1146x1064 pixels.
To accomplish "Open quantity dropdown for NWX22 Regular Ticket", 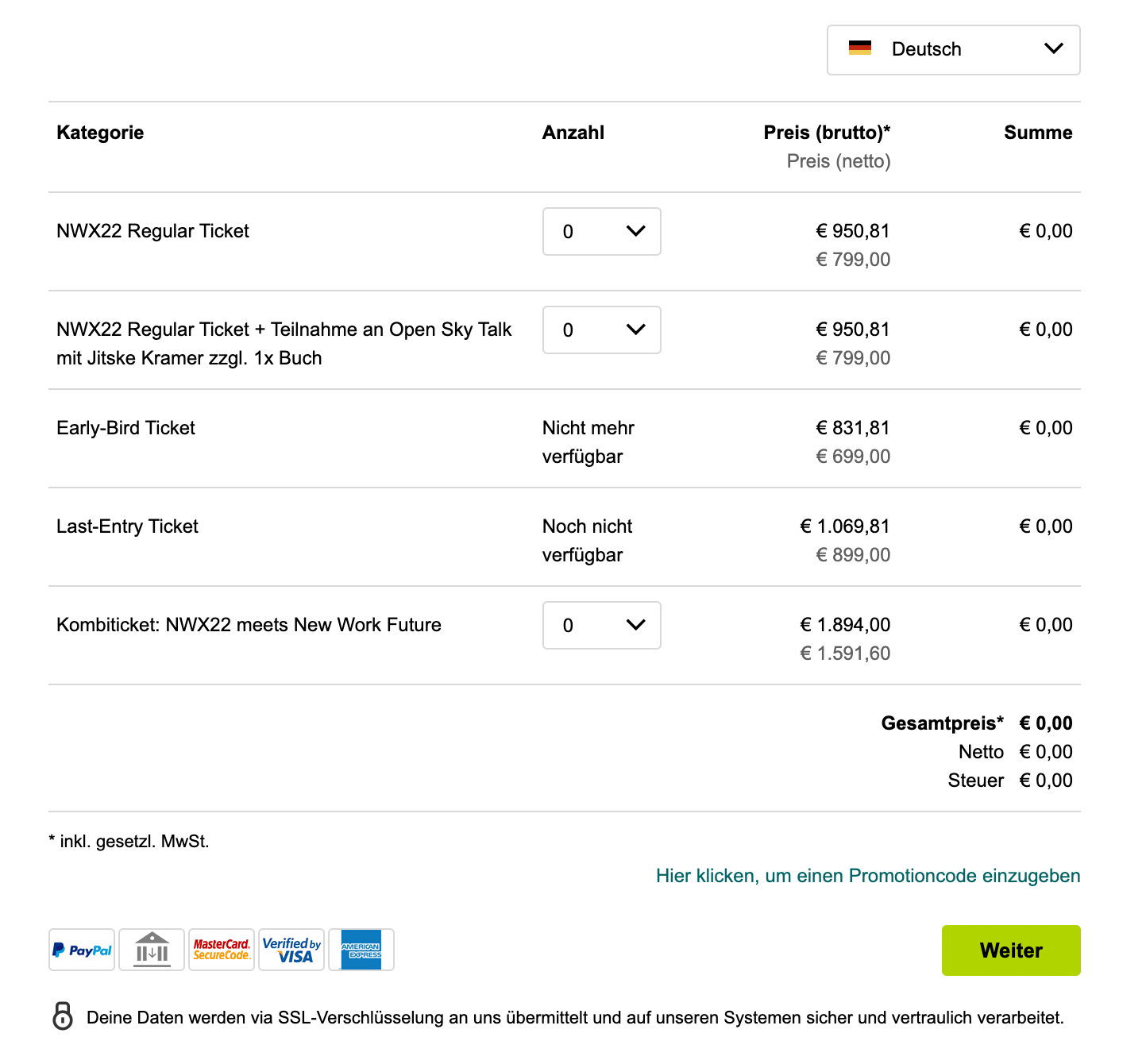I will pos(602,231).
